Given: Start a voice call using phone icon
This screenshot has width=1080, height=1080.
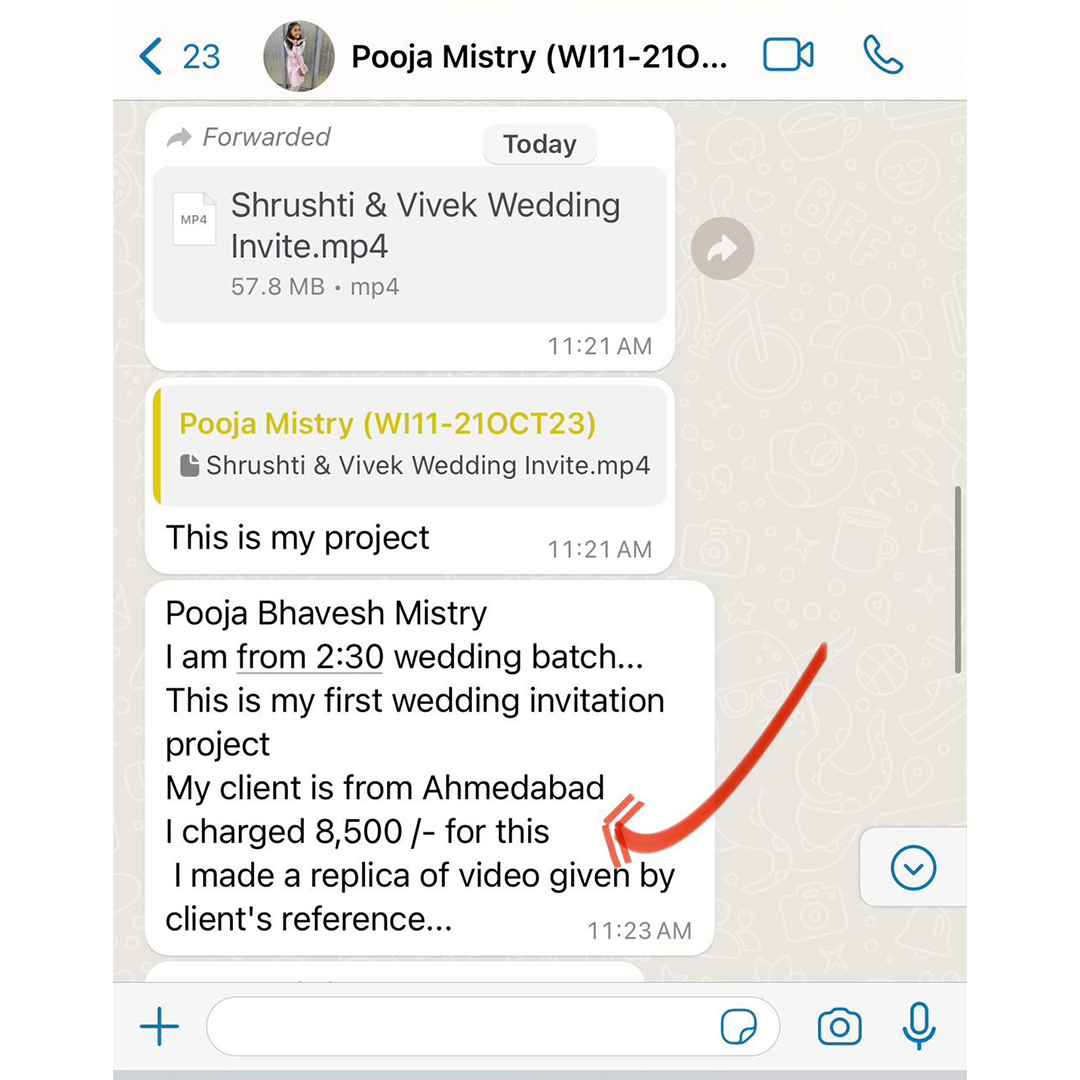Looking at the screenshot, I should click(883, 56).
